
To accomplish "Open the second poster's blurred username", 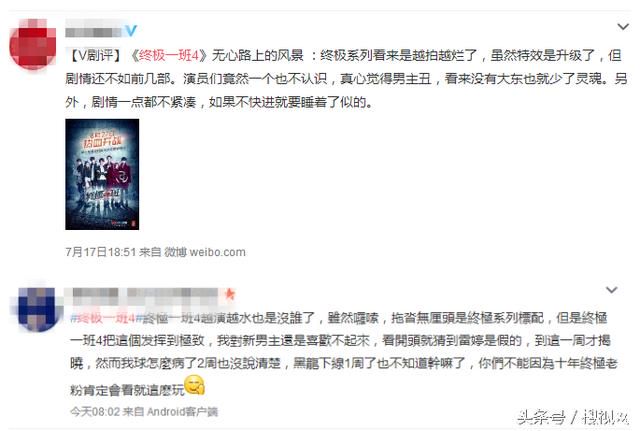I will pyautogui.click(x=147, y=295).
